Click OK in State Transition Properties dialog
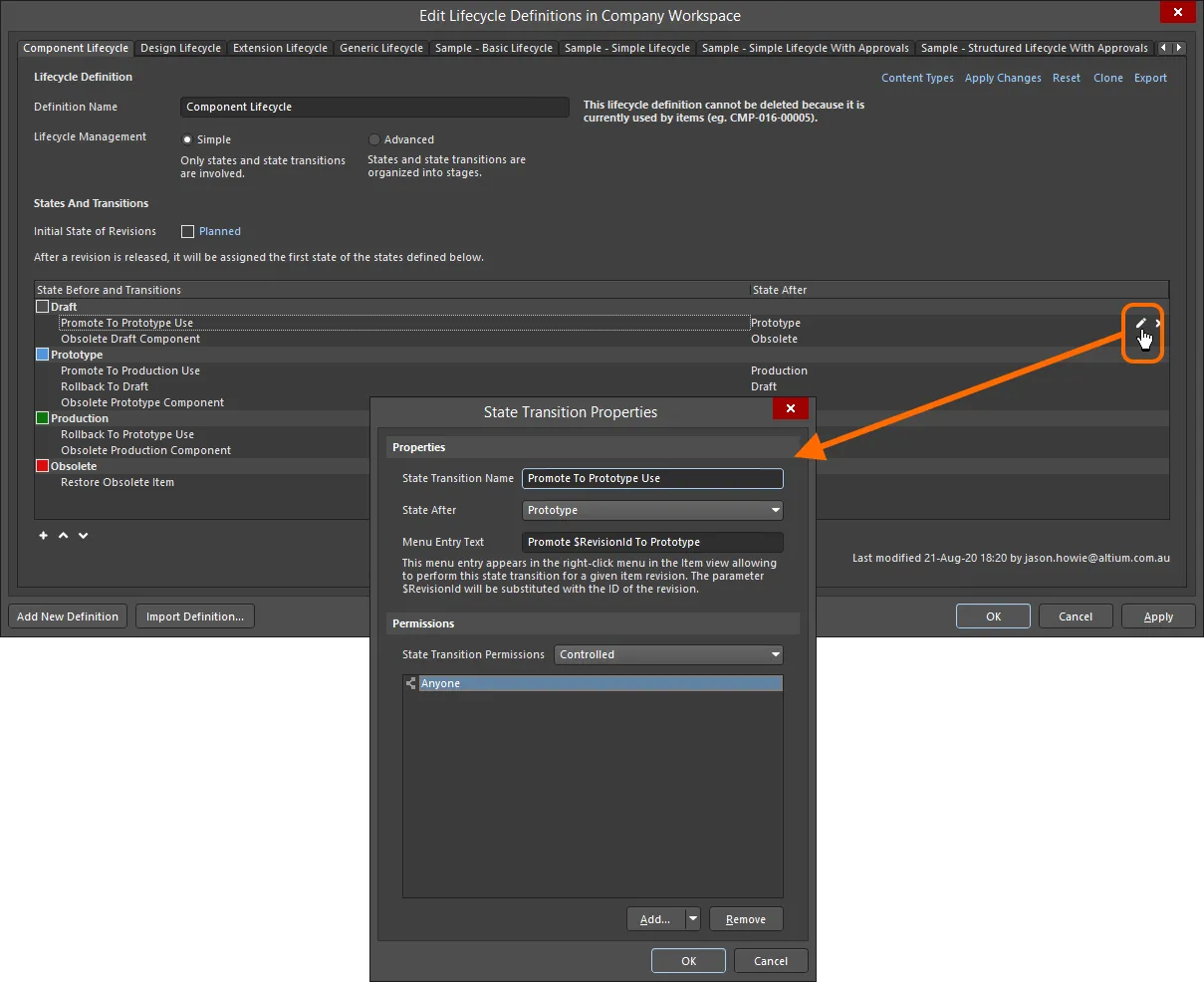1204x982 pixels. coord(688,961)
